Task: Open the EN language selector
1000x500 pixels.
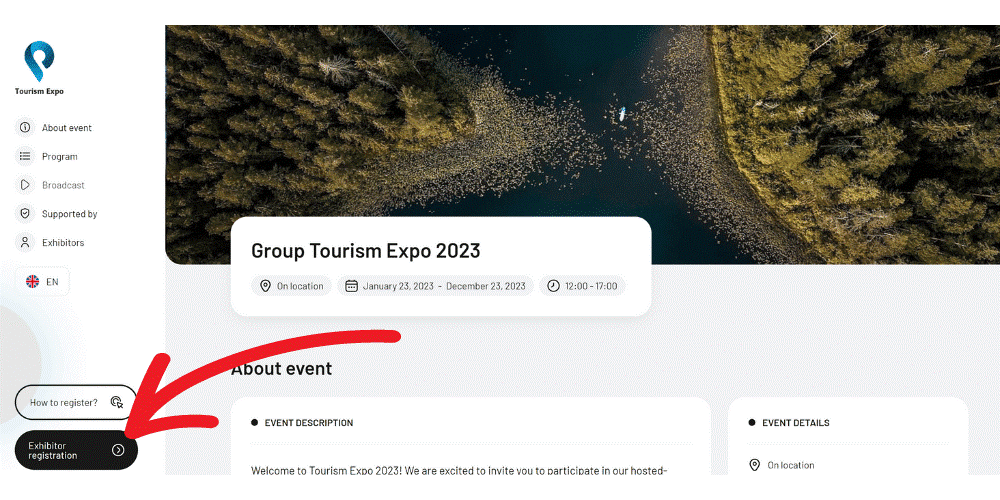Action: pos(42,281)
